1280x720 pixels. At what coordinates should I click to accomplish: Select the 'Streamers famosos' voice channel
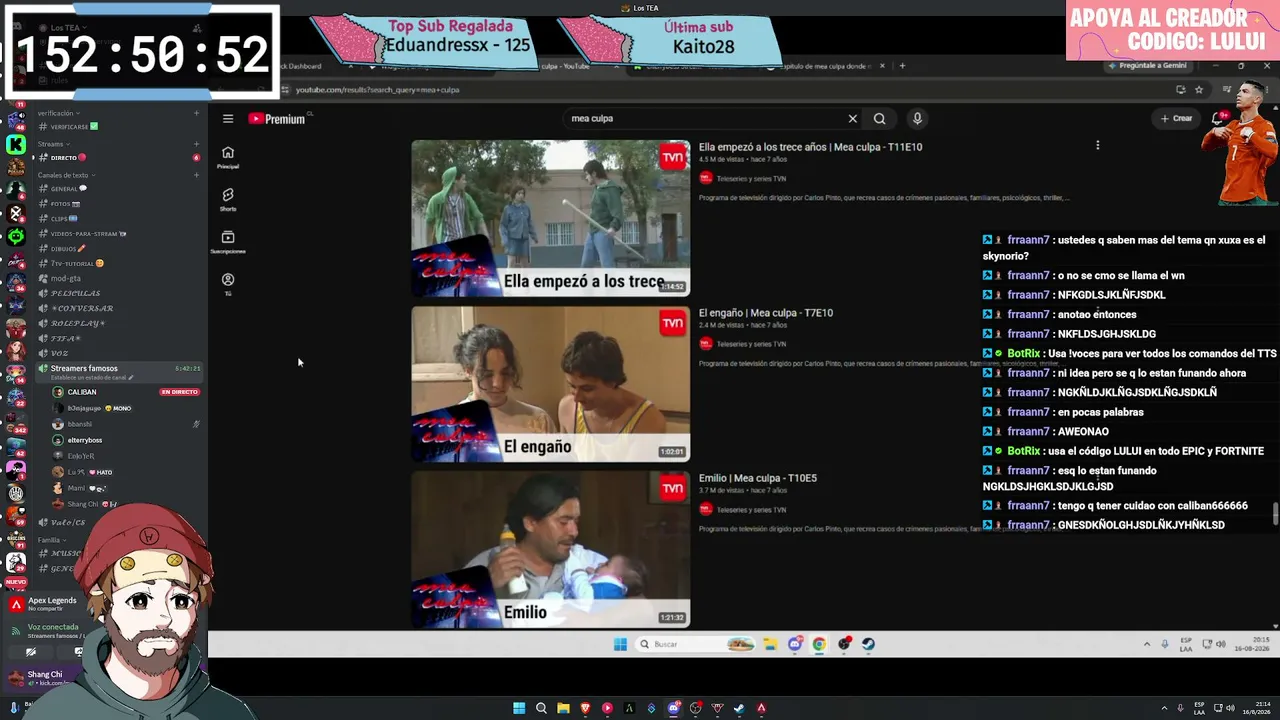[118, 372]
